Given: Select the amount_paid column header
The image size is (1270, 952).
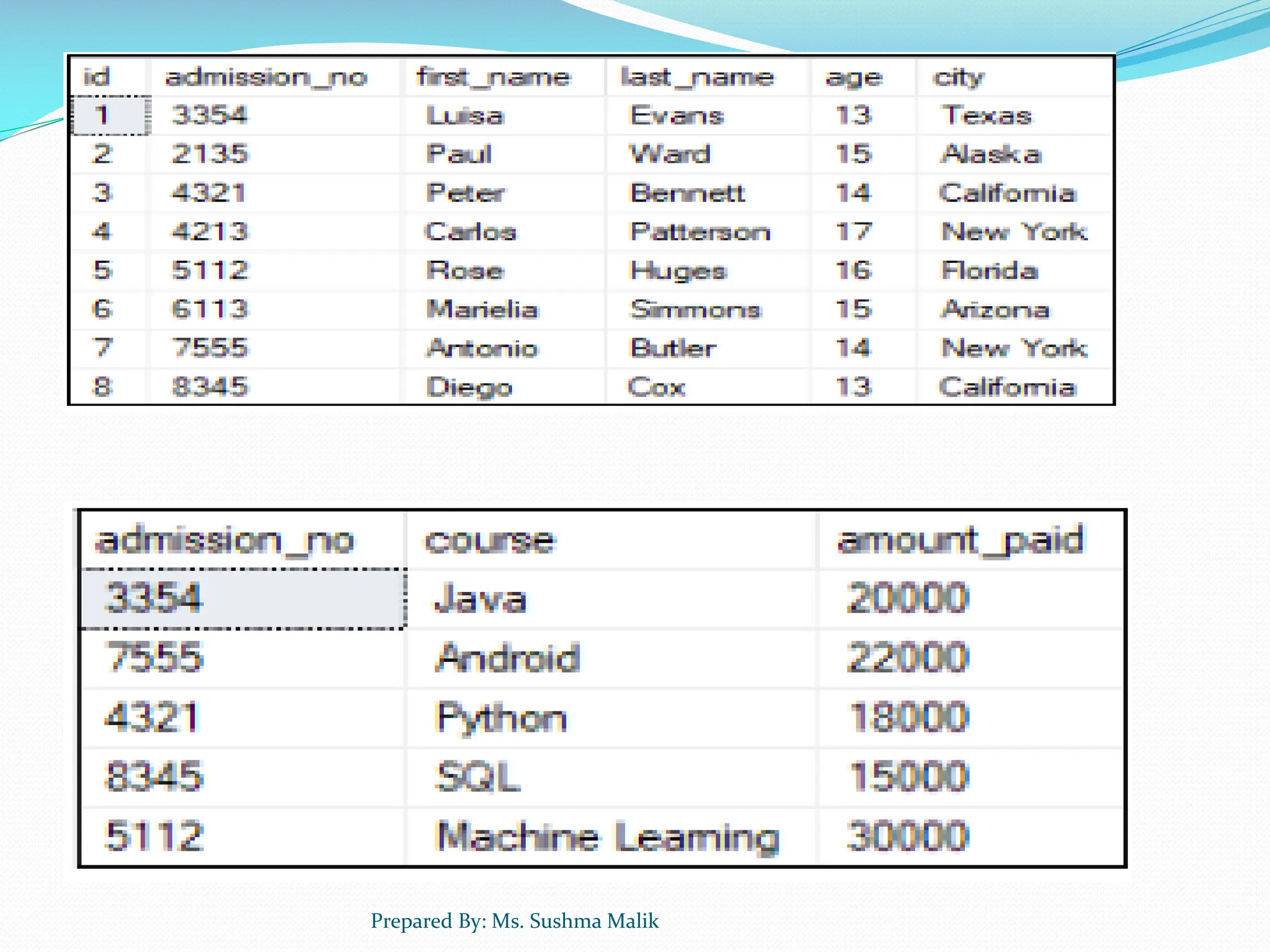Looking at the screenshot, I should [960, 540].
